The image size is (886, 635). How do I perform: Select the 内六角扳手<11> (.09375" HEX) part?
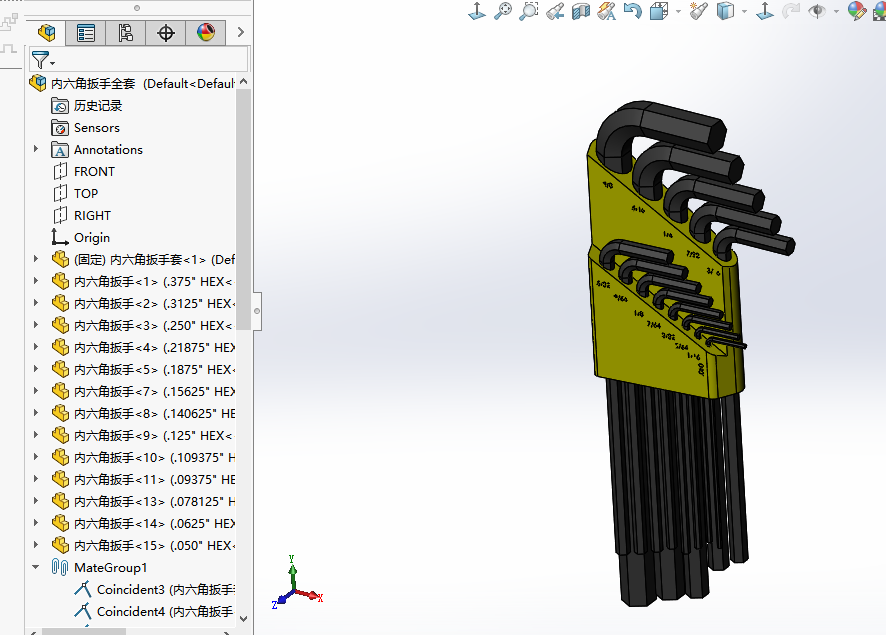click(x=154, y=480)
